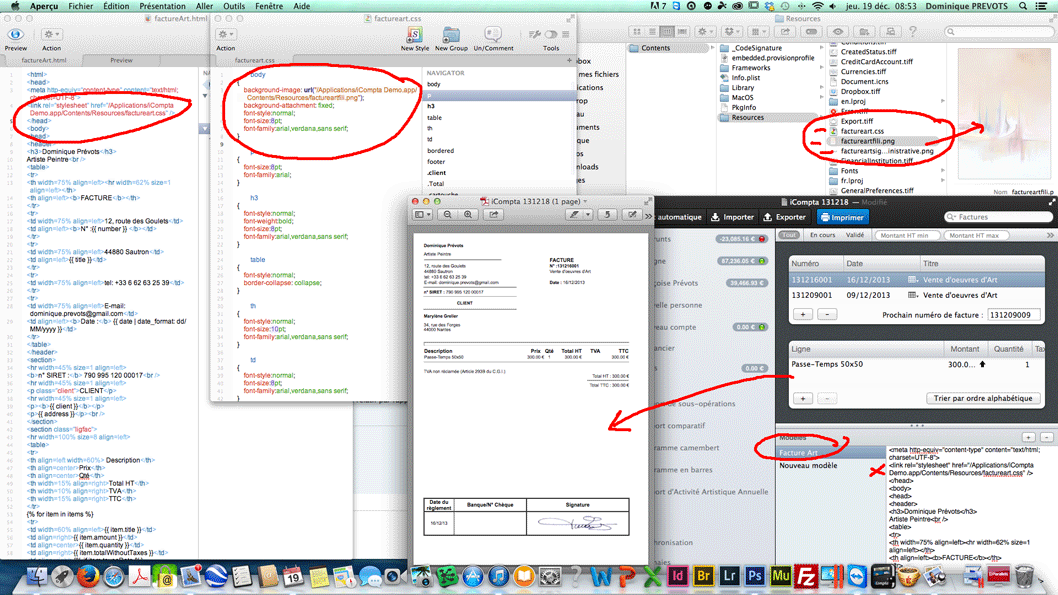Open the Outils menu

click(233, 6)
